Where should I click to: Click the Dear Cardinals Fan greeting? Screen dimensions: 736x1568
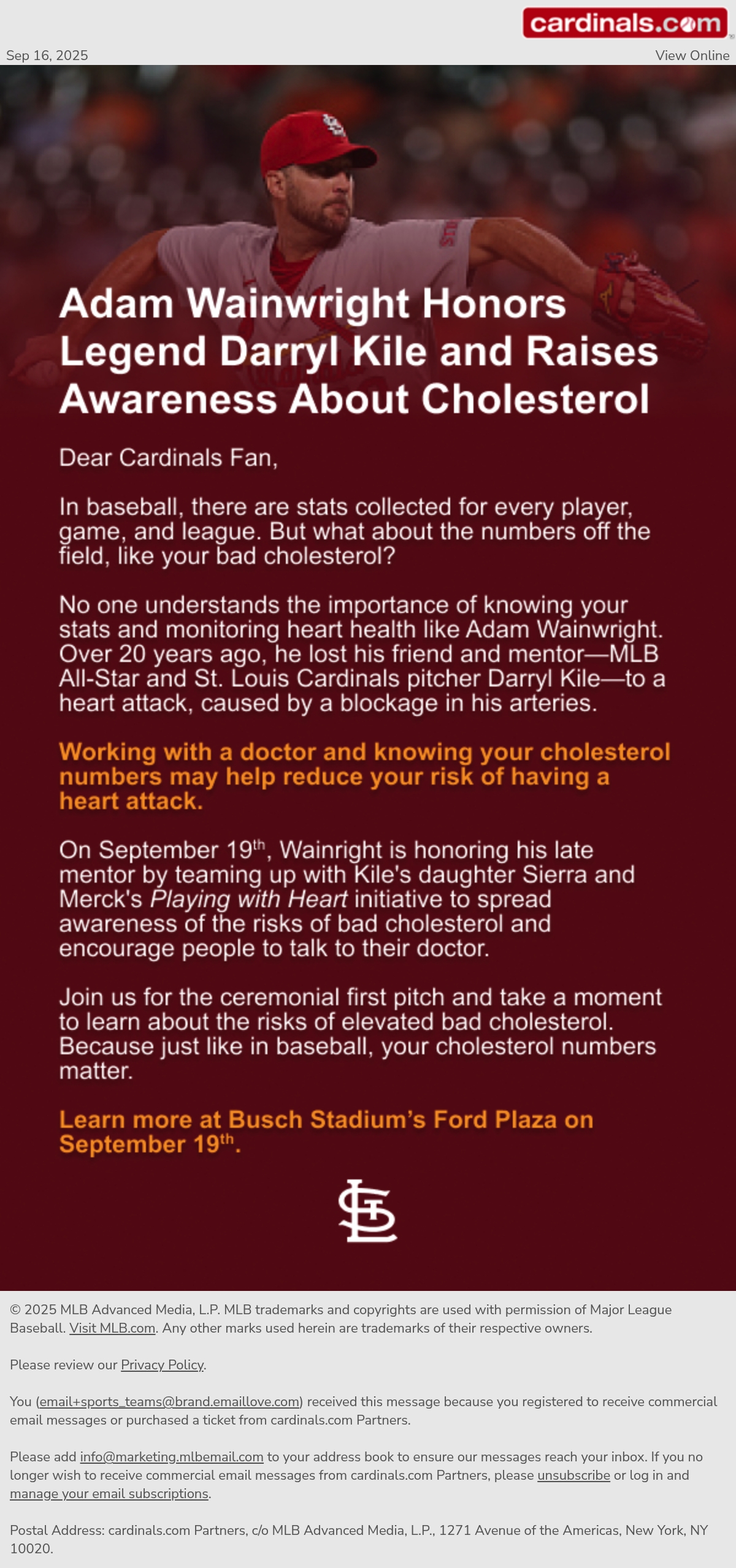pyautogui.click(x=168, y=458)
